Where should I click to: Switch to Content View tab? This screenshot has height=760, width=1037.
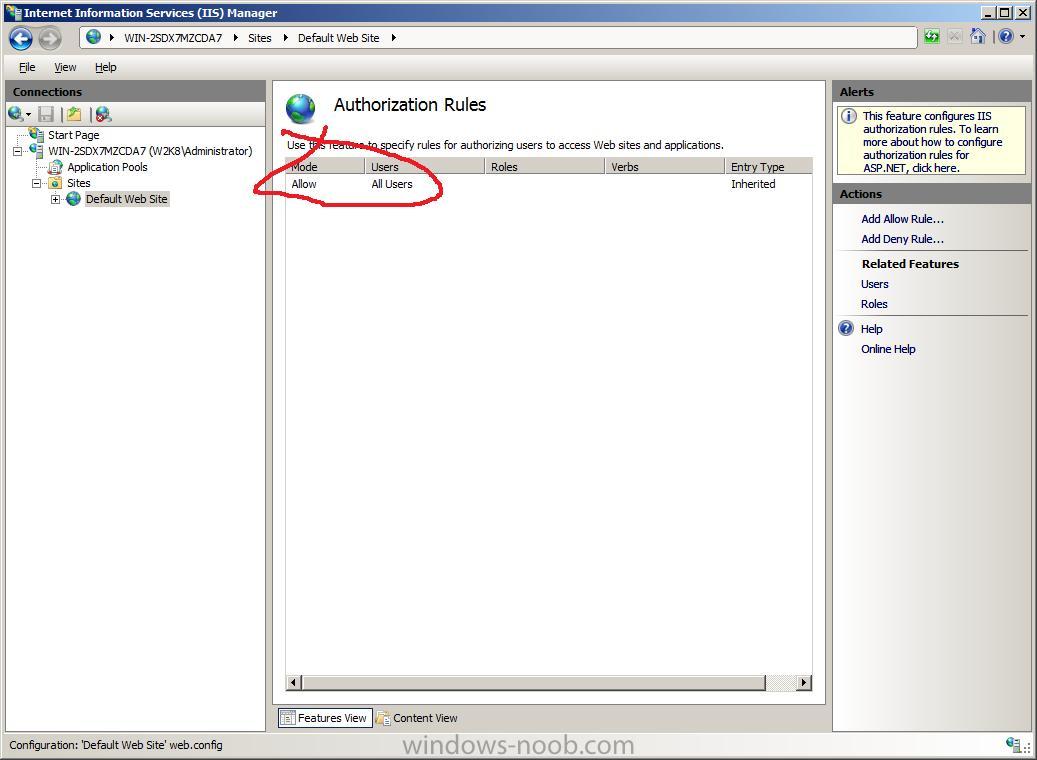pyautogui.click(x=417, y=718)
